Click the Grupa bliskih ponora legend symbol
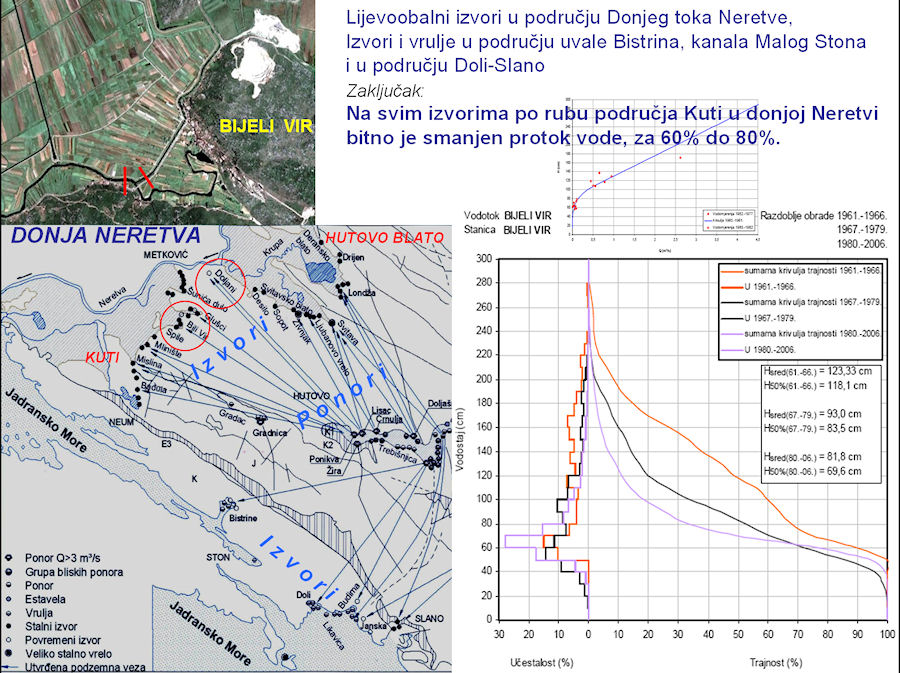This screenshot has width=900, height=673. [10, 570]
